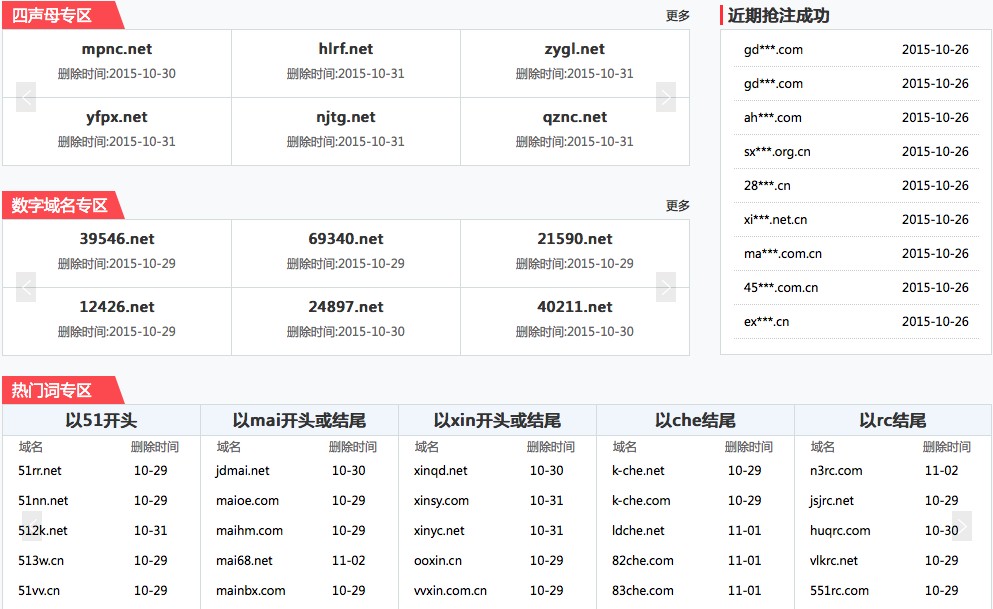This screenshot has width=993, height=609.
Task: Choose the 39546.net domain
Action: (x=117, y=239)
